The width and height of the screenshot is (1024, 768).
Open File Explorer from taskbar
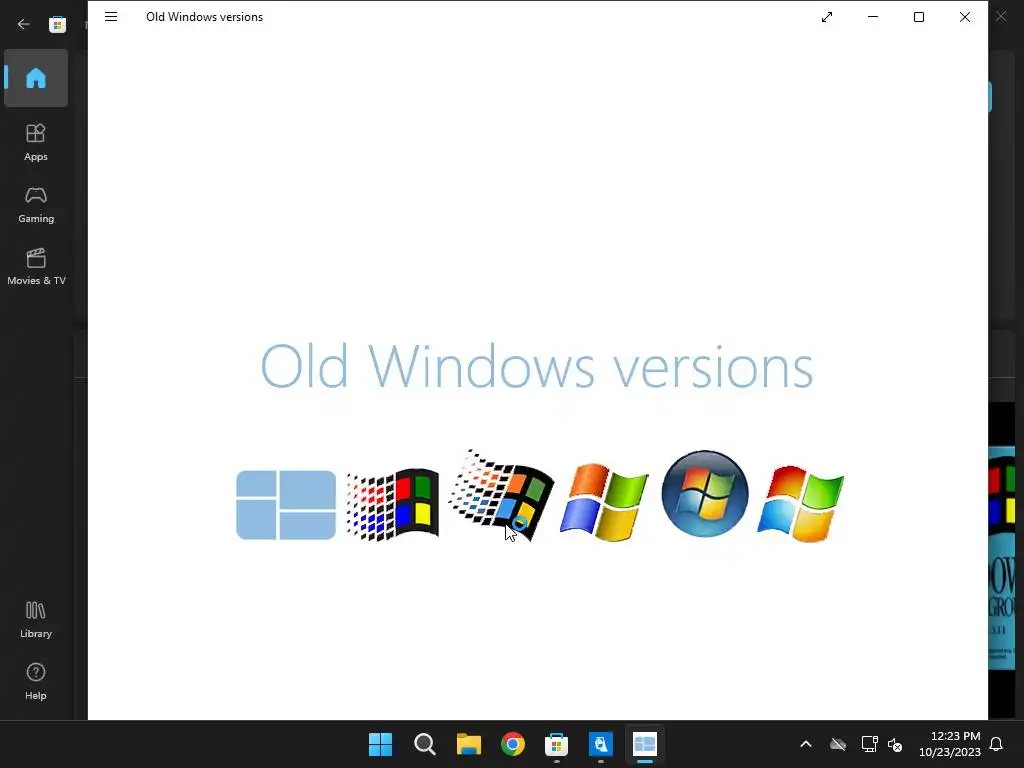pyautogui.click(x=469, y=744)
